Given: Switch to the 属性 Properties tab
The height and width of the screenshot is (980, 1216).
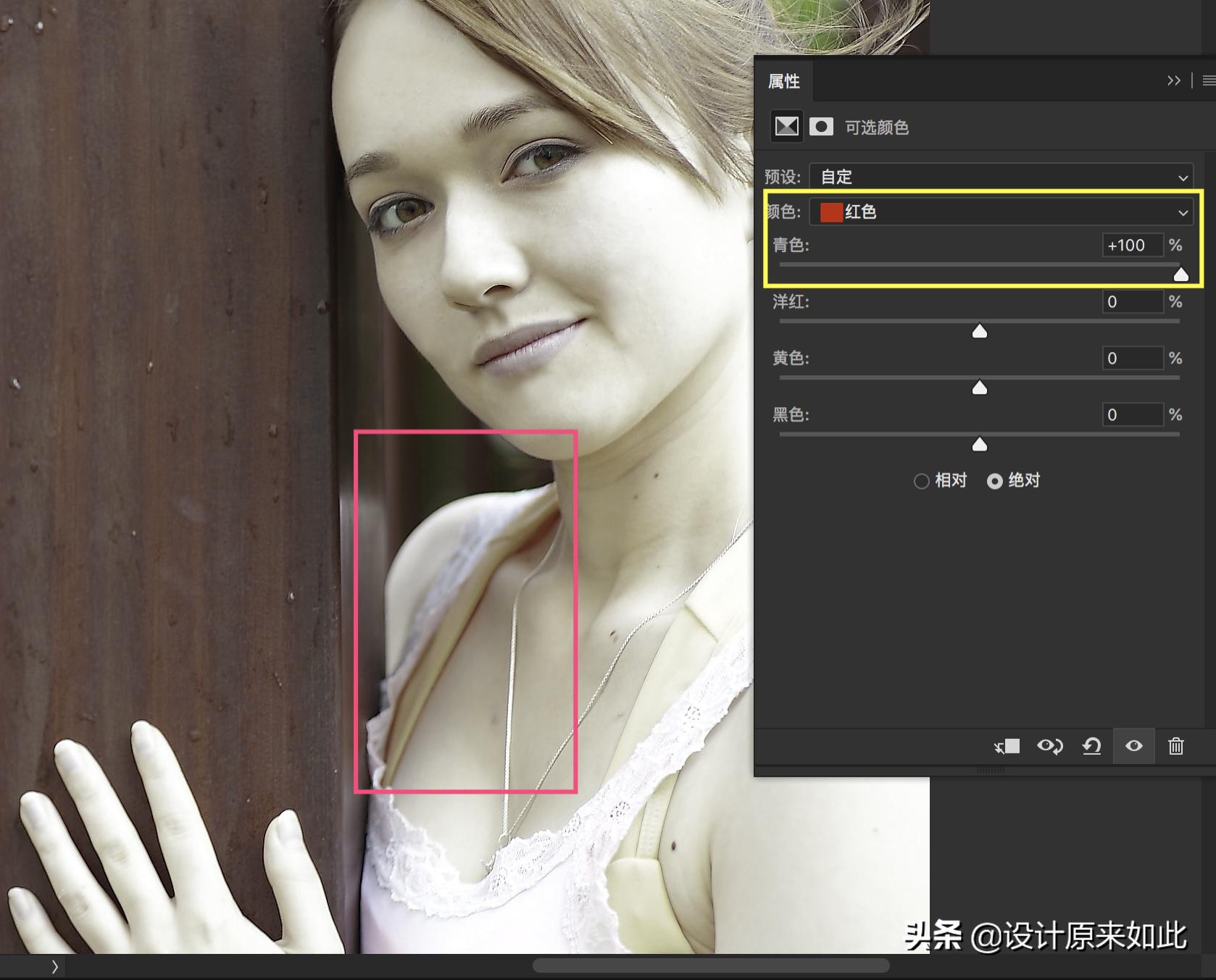Looking at the screenshot, I should pos(784,81).
